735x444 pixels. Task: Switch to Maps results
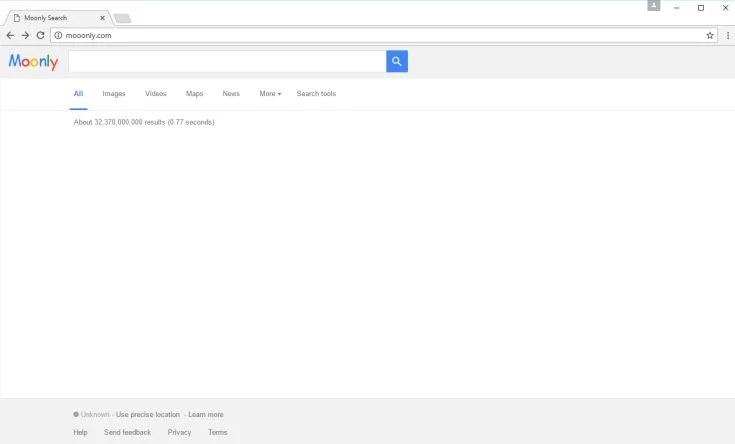click(195, 94)
